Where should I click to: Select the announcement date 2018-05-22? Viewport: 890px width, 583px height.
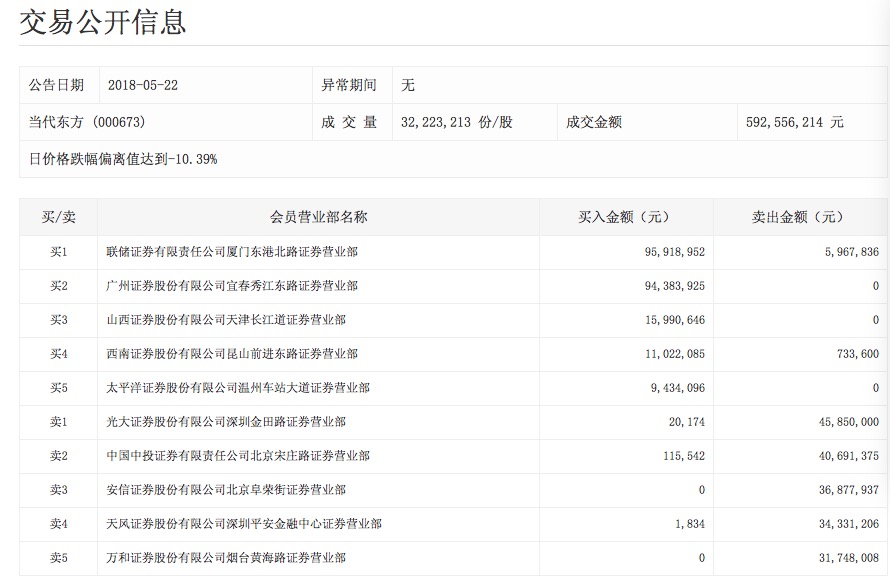point(142,86)
